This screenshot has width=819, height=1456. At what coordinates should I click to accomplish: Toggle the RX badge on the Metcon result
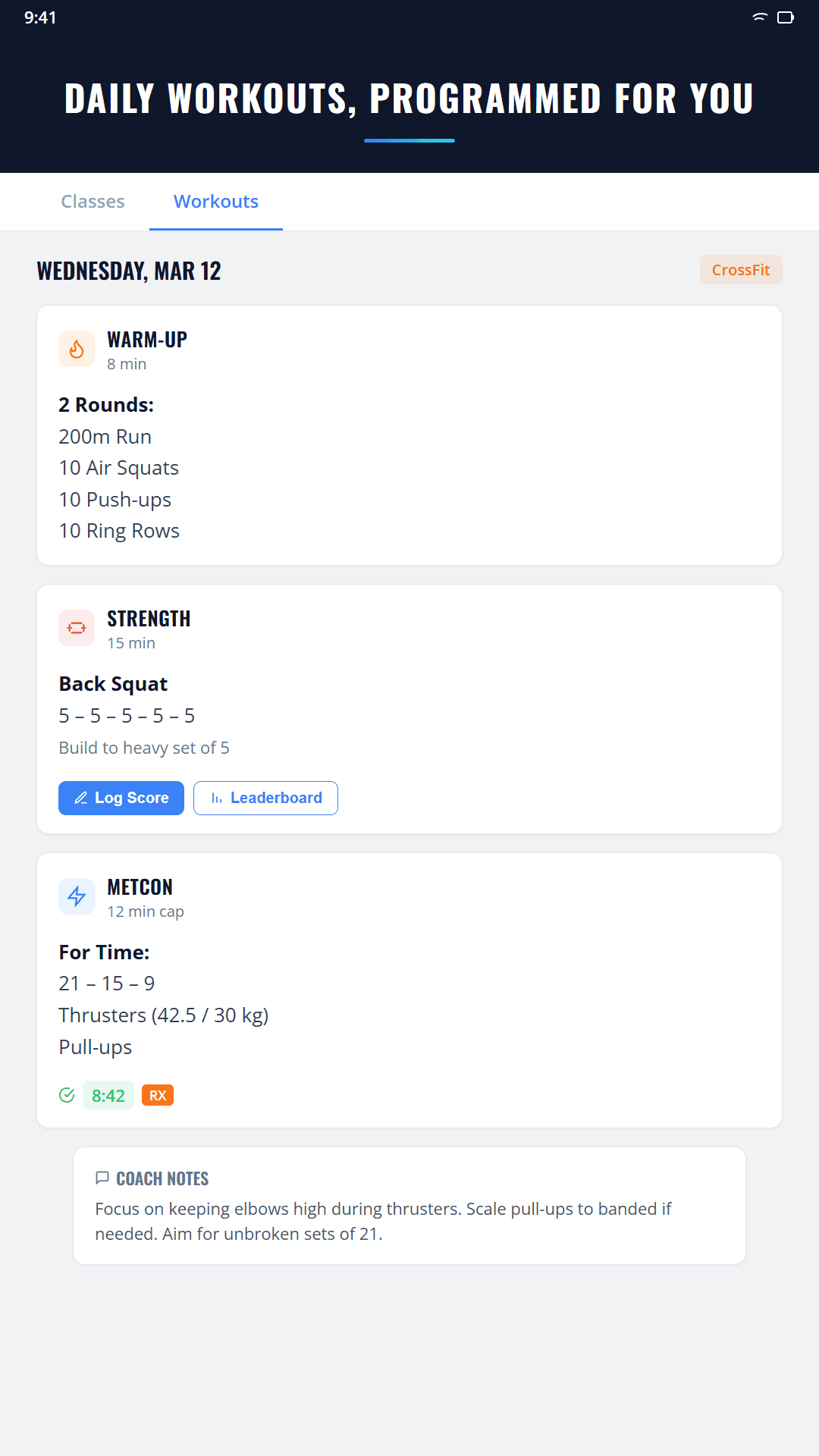tap(158, 1095)
